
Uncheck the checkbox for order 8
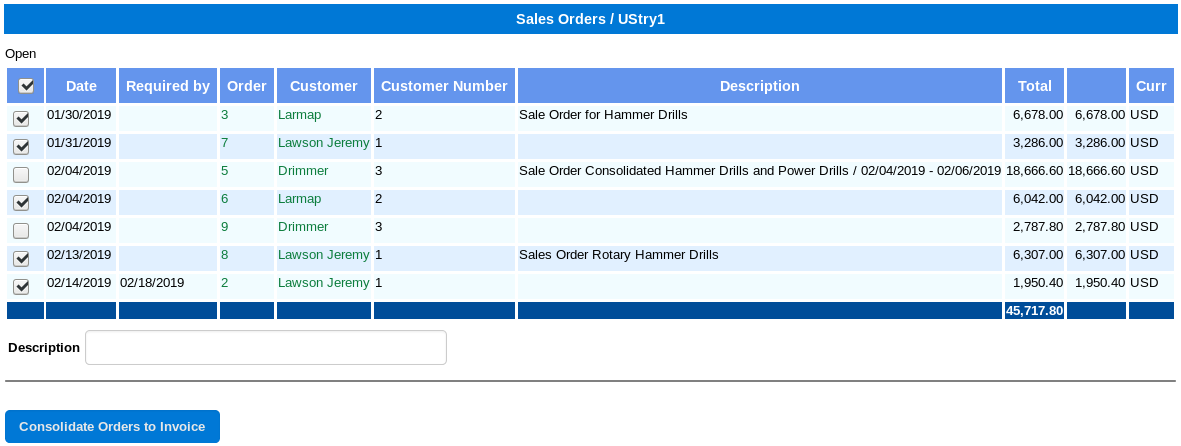pos(22,258)
